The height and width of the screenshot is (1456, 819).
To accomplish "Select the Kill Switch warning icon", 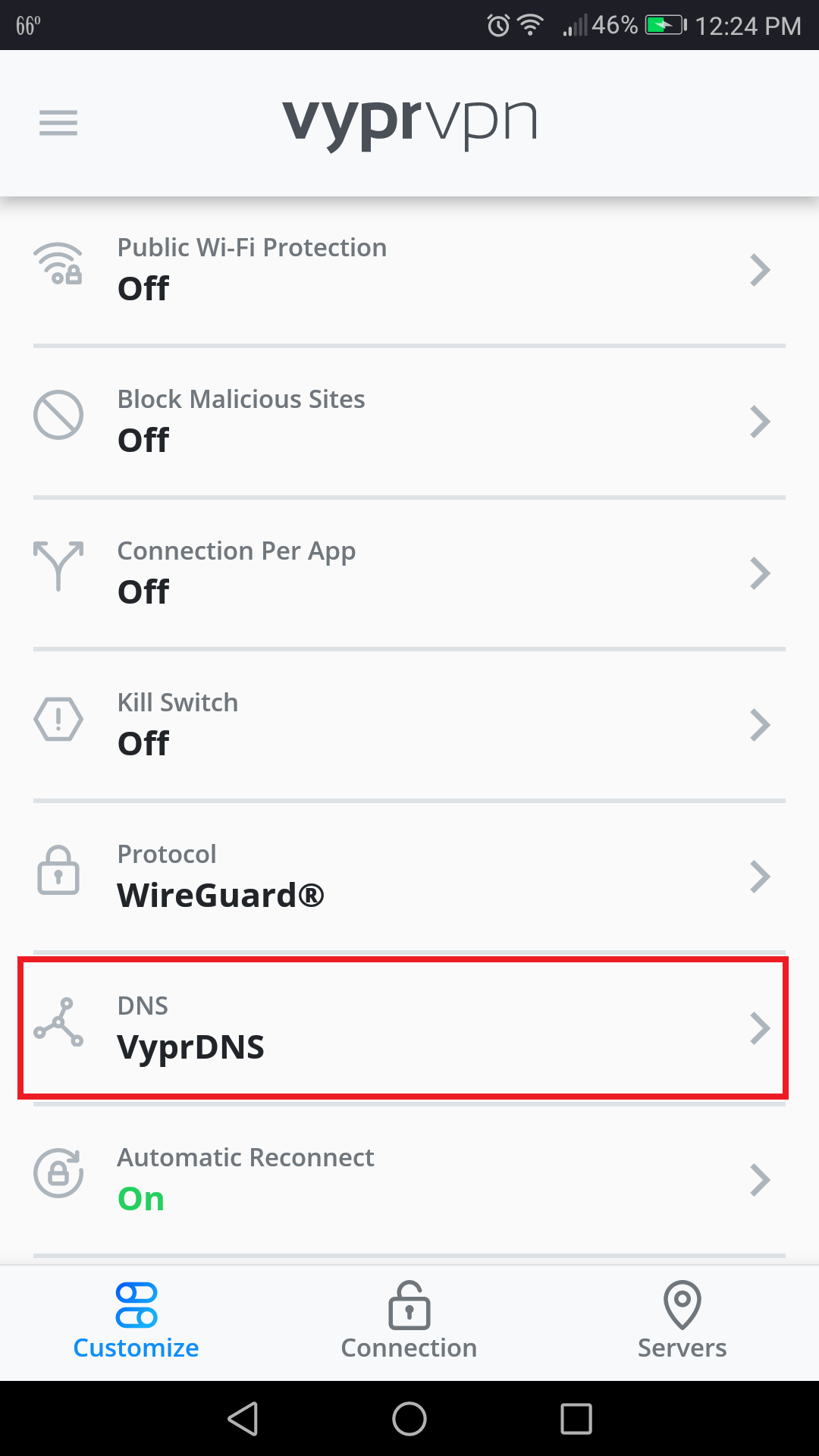I will coord(58,719).
